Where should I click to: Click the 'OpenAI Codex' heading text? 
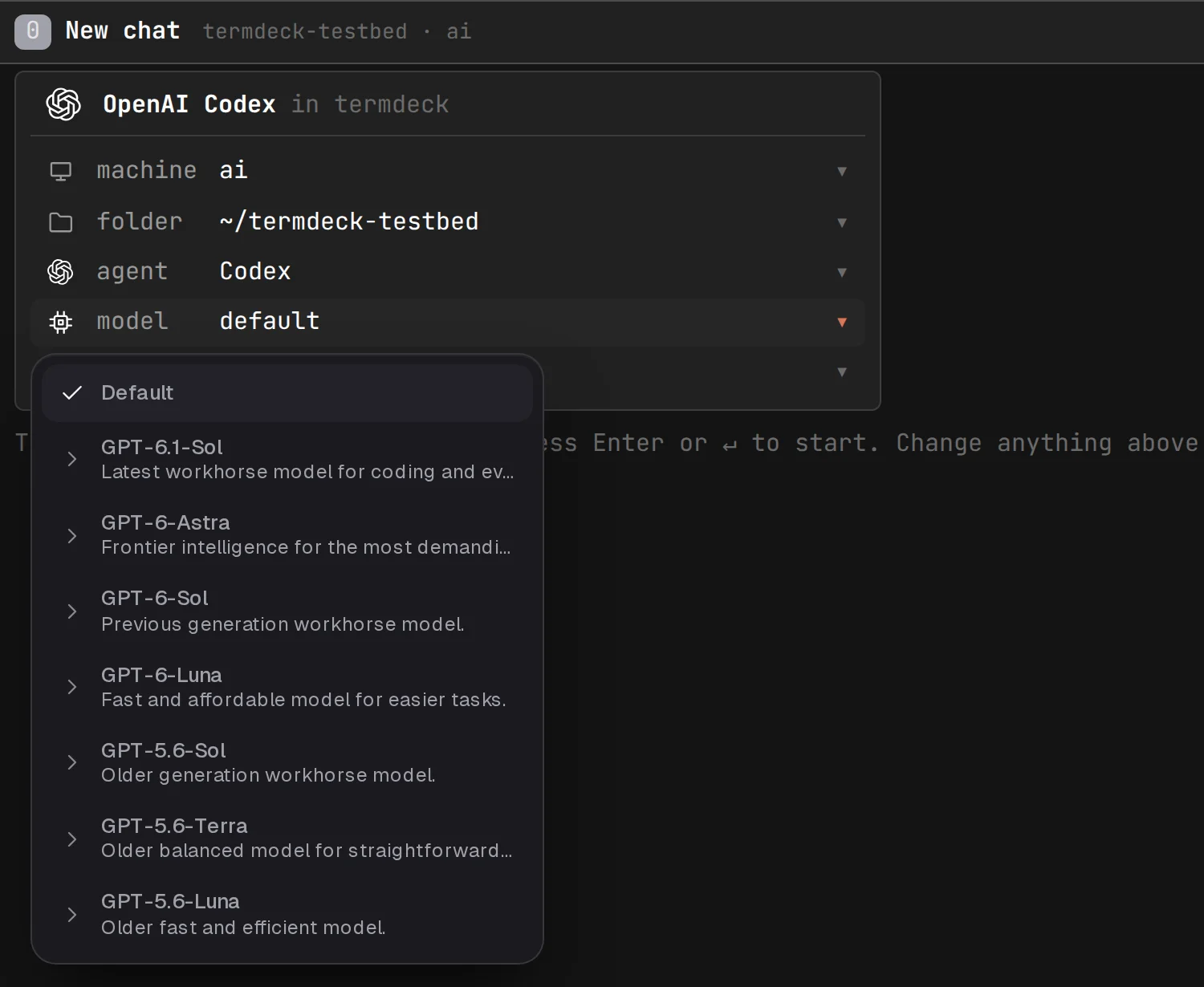189,104
